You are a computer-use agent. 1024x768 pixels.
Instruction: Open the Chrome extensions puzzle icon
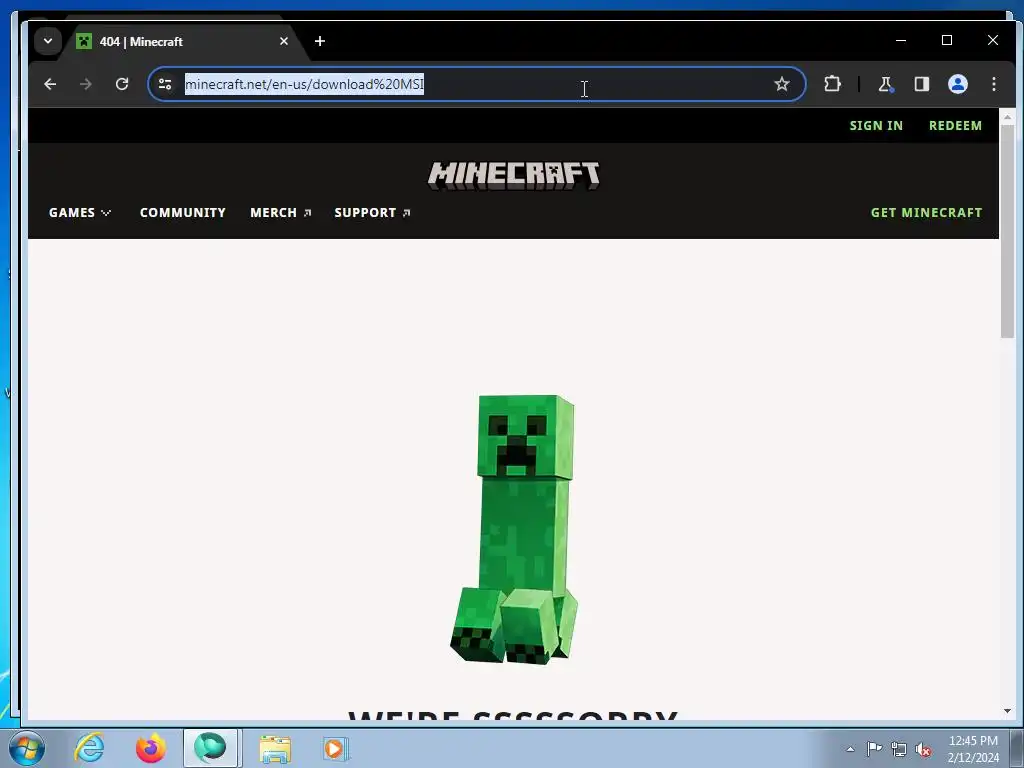(x=832, y=84)
